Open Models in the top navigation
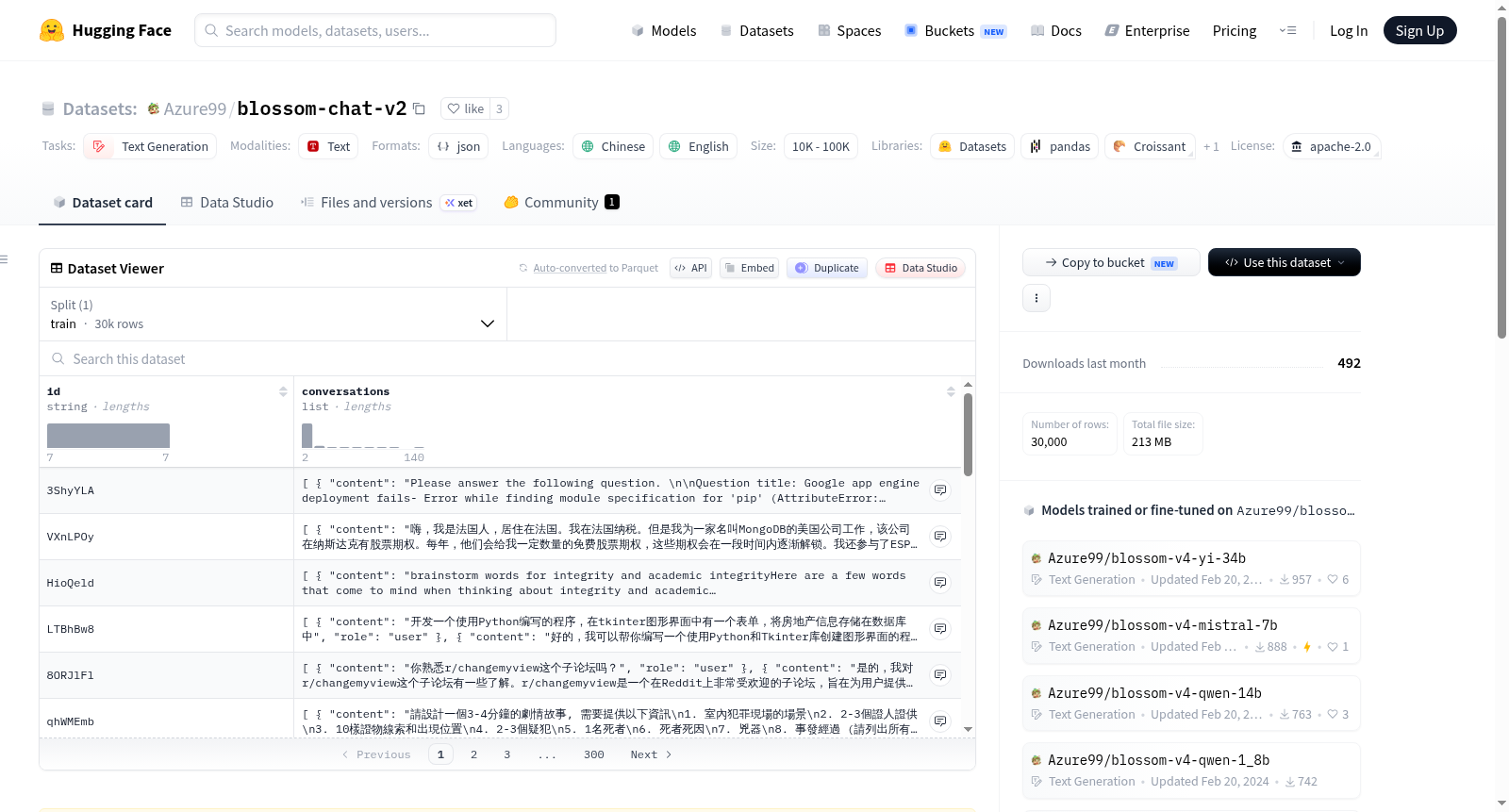Screen dimensions: 1509x812 663,30
